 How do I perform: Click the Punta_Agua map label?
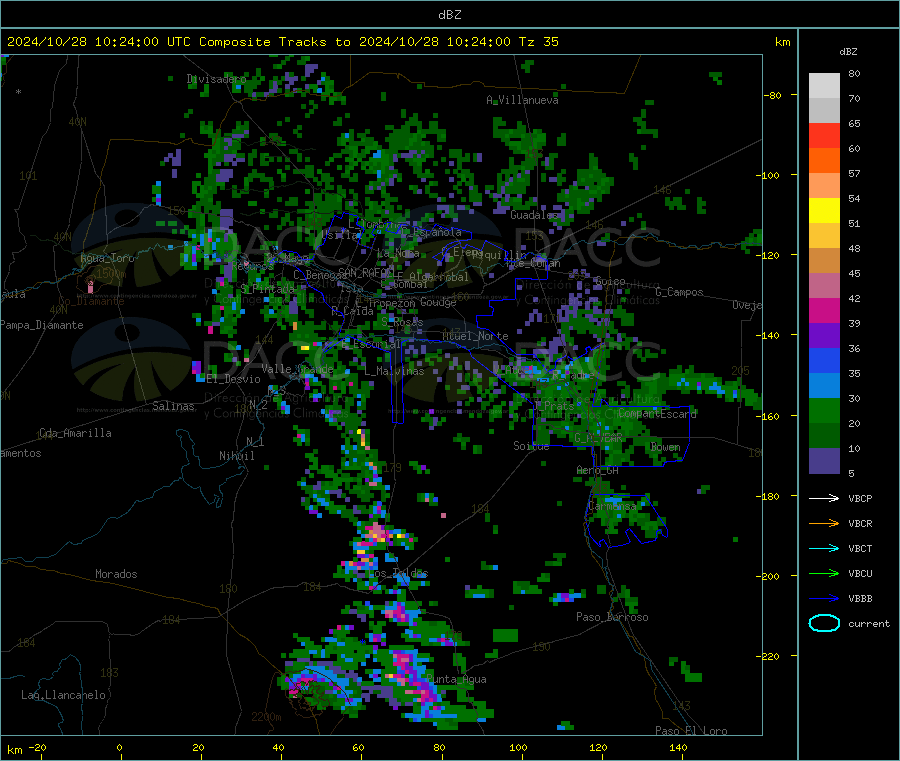456,680
